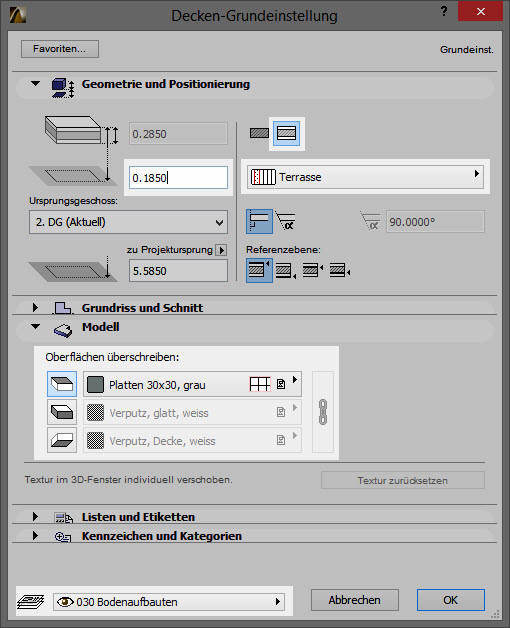Click the Favoriten button
510x628 pixels.
click(60, 49)
